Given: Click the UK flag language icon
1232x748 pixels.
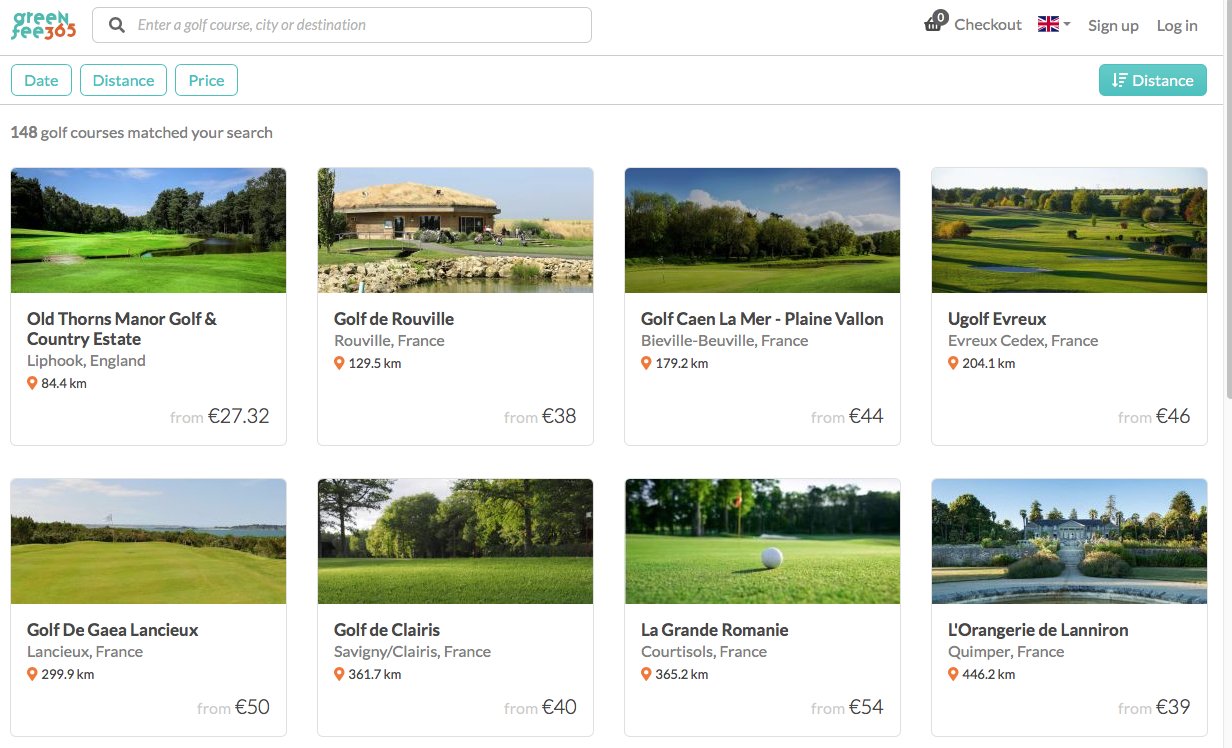Looking at the screenshot, I should 1048,24.
